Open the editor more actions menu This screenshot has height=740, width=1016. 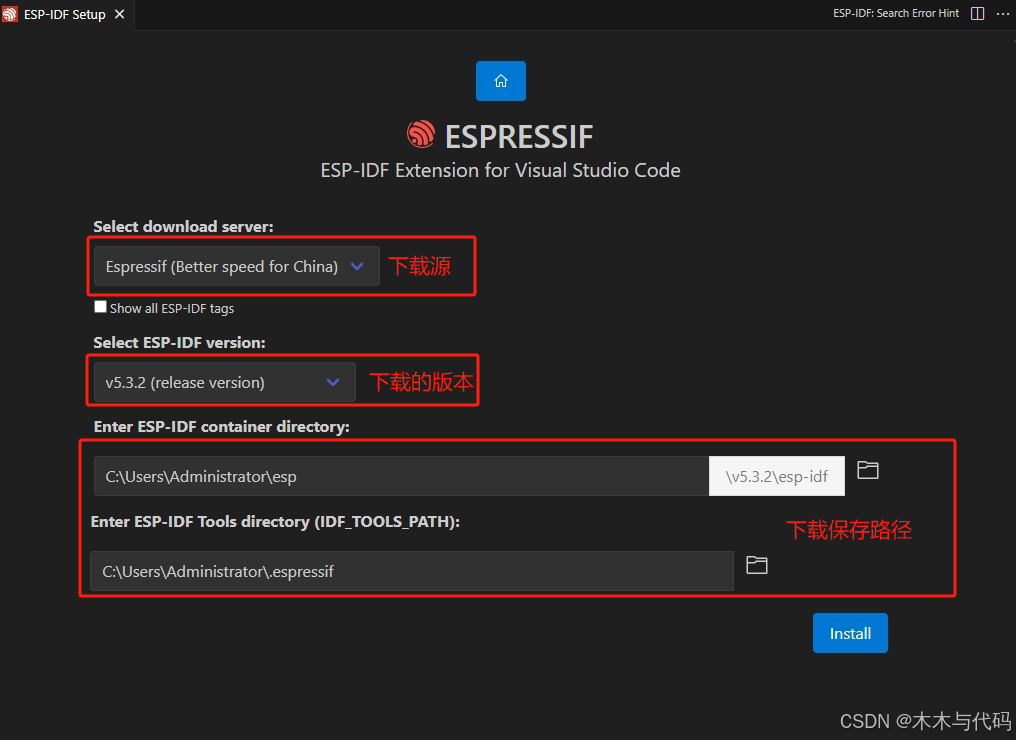[1002, 14]
